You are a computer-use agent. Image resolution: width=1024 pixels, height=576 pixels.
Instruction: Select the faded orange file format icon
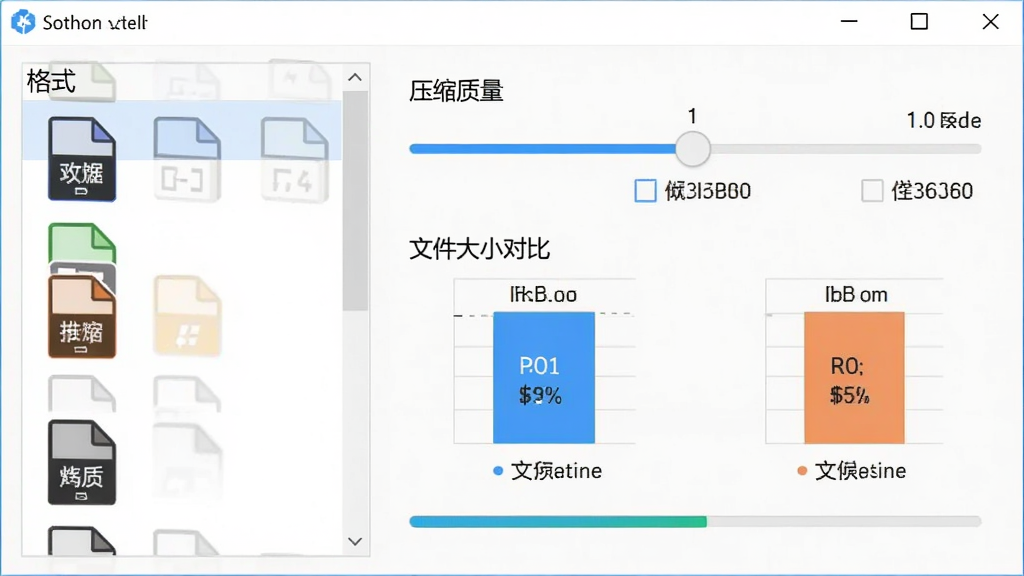(x=187, y=317)
